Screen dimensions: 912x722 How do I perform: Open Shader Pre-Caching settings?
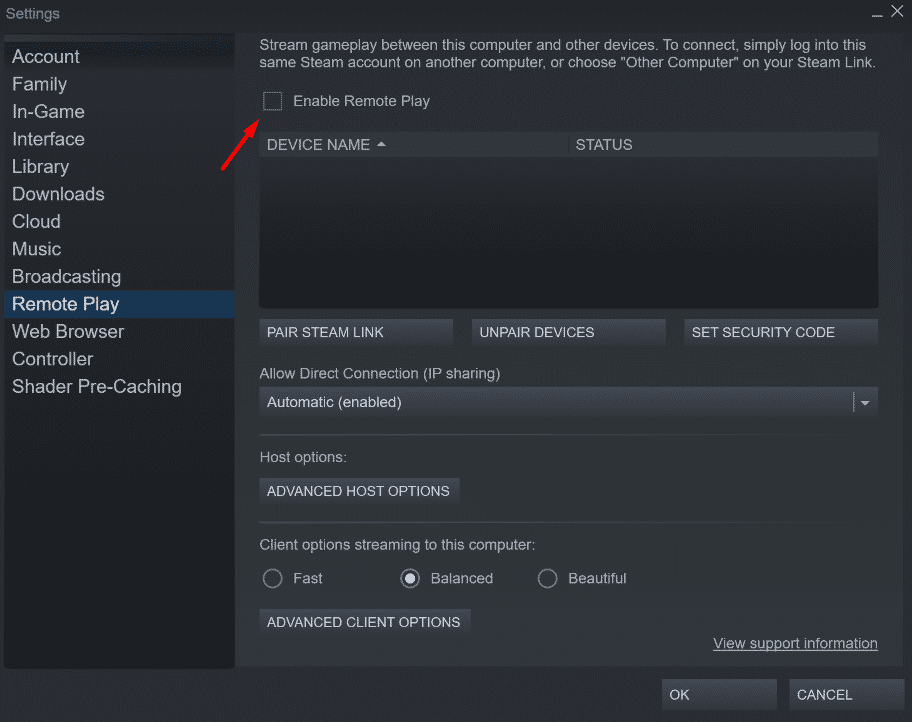pos(119,386)
